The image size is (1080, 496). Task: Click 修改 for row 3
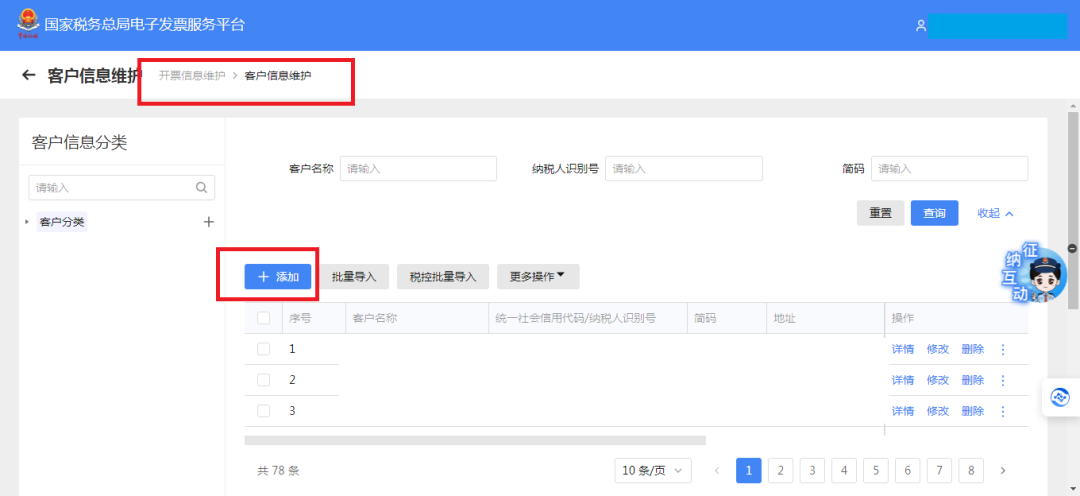point(938,411)
